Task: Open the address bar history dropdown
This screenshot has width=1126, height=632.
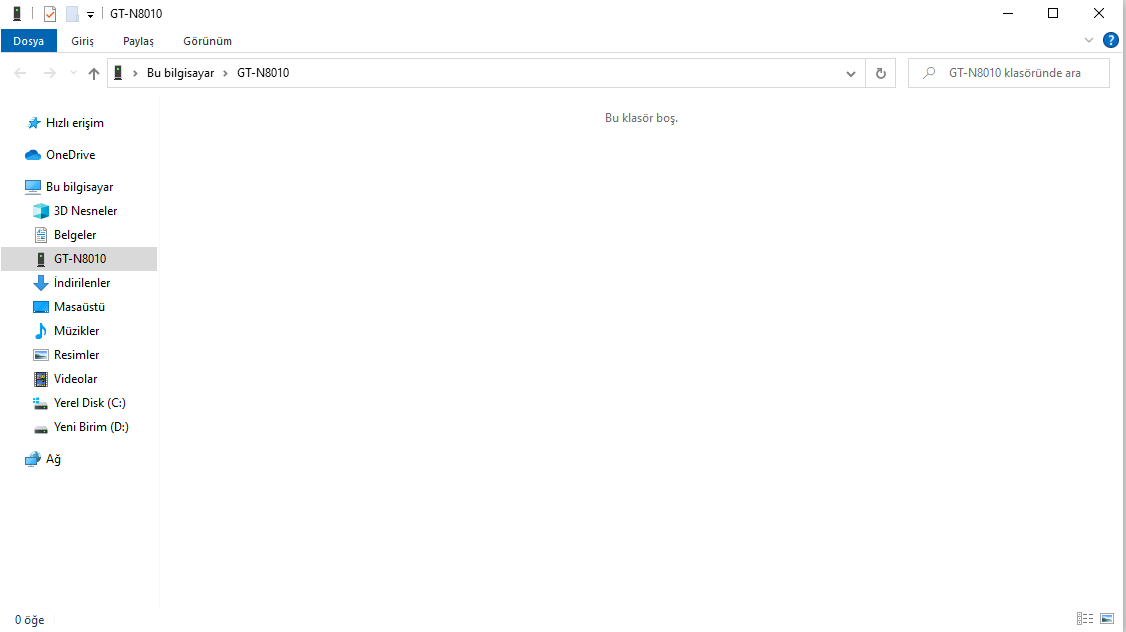Action: tap(851, 73)
